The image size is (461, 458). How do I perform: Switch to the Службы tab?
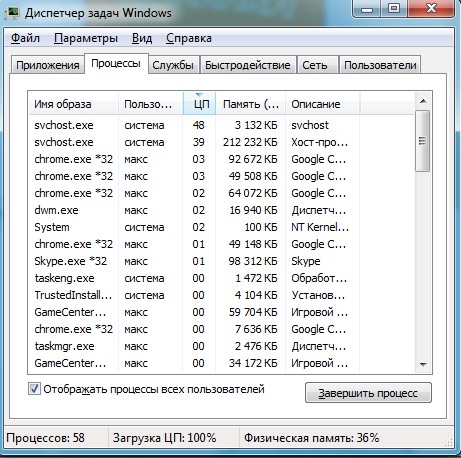pos(173,65)
